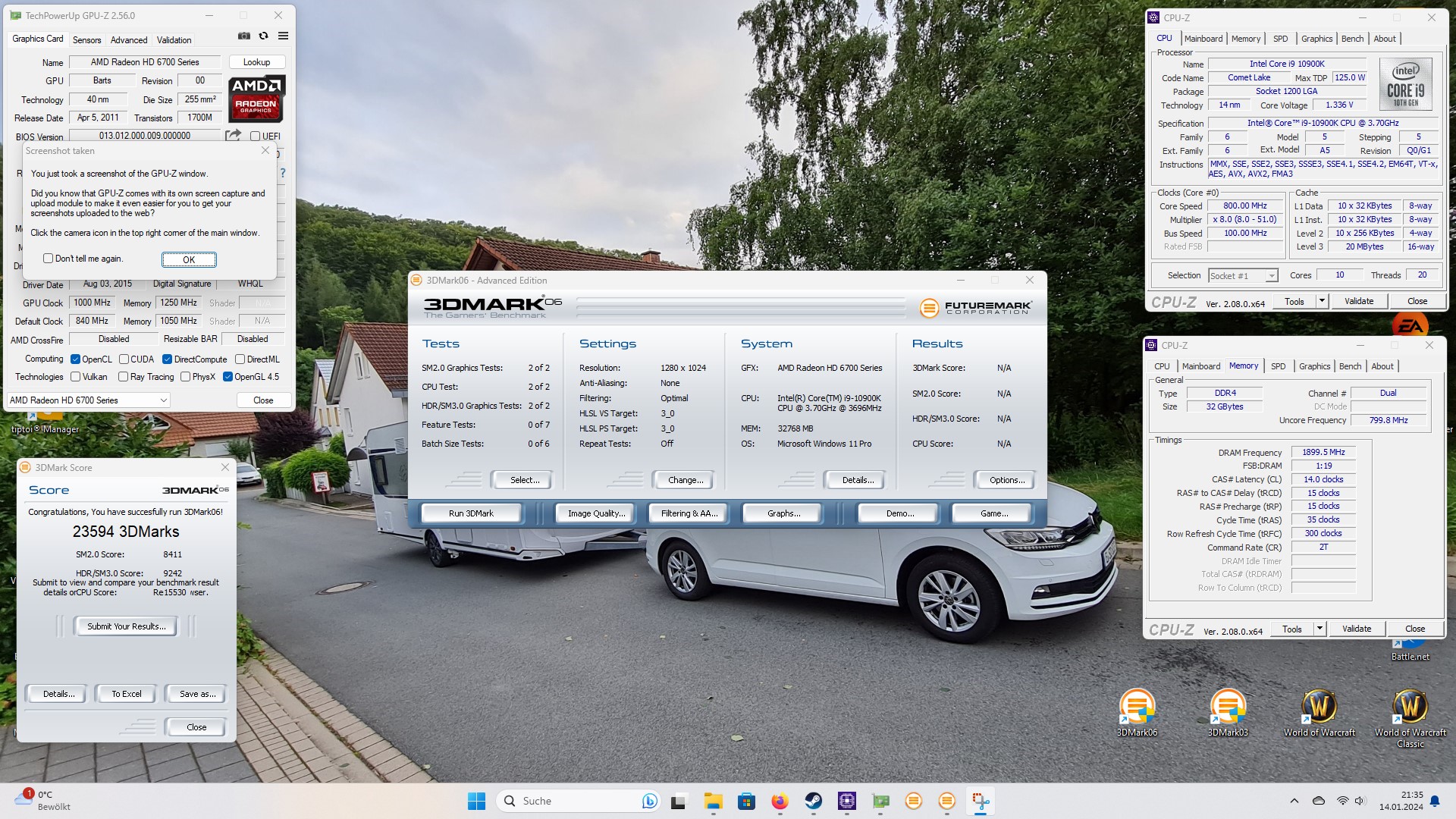This screenshot has width=1456, height=819.
Task: Open the World of Warcraft desktop shortcut
Action: click(x=1319, y=713)
